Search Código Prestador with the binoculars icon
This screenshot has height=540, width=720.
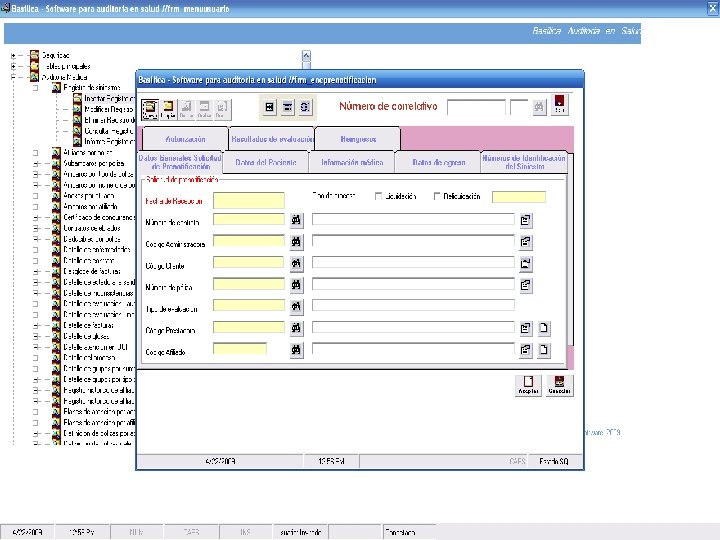coord(297,328)
